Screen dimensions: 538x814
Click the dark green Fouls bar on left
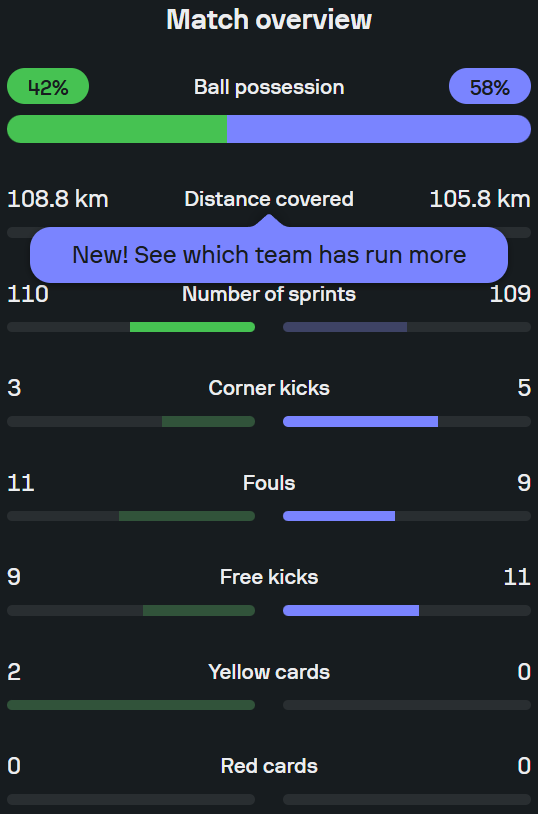click(187, 516)
